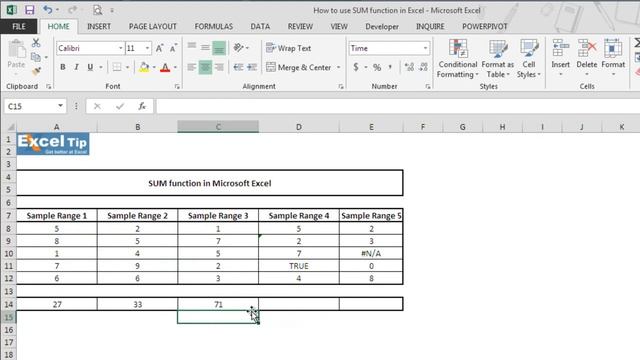The image size is (640, 360).
Task: Switch to the INSERT tab
Action: click(x=99, y=27)
